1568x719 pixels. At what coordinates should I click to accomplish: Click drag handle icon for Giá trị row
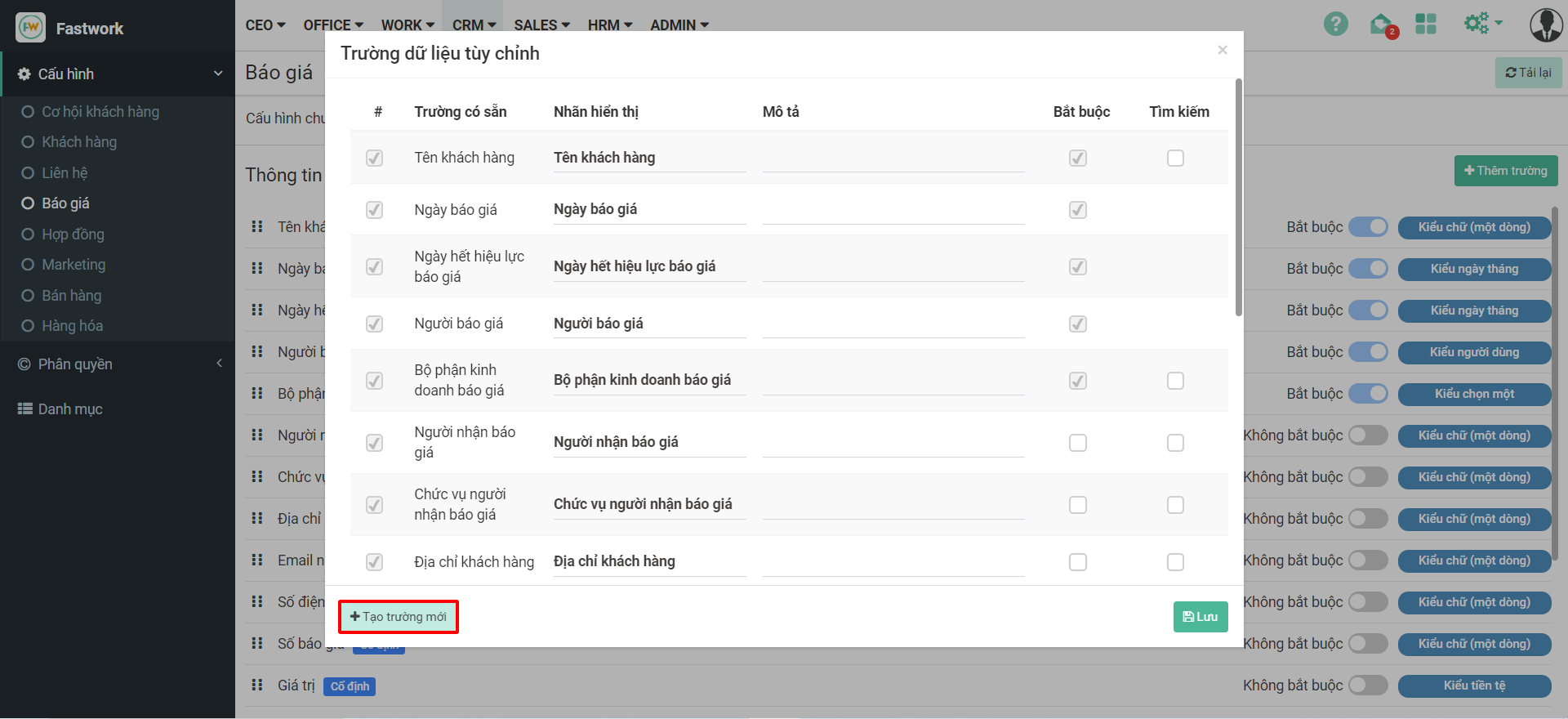[x=257, y=685]
